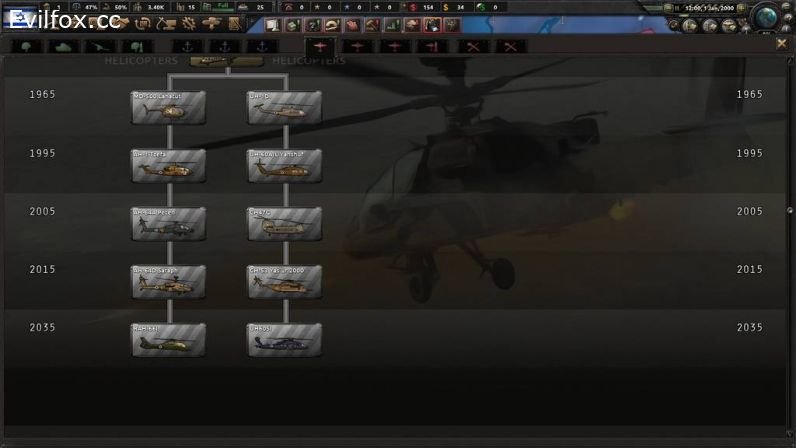The image size is (796, 448).
Task: Select the AH-64A Peten attack helicopter
Action: (x=168, y=224)
